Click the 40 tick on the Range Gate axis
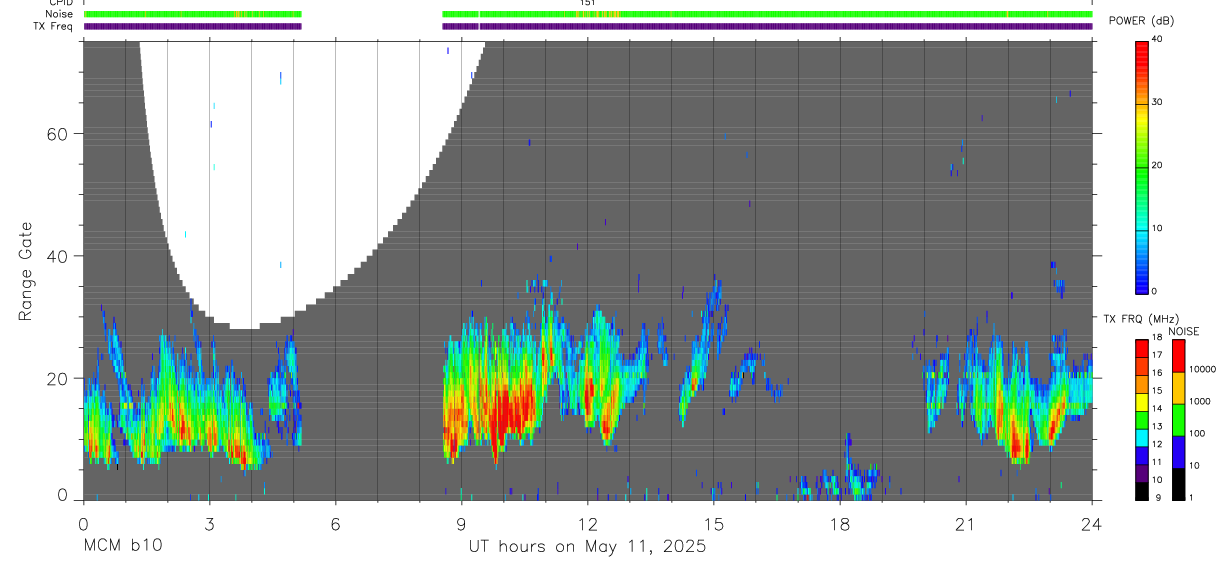 pyautogui.click(x=57, y=256)
